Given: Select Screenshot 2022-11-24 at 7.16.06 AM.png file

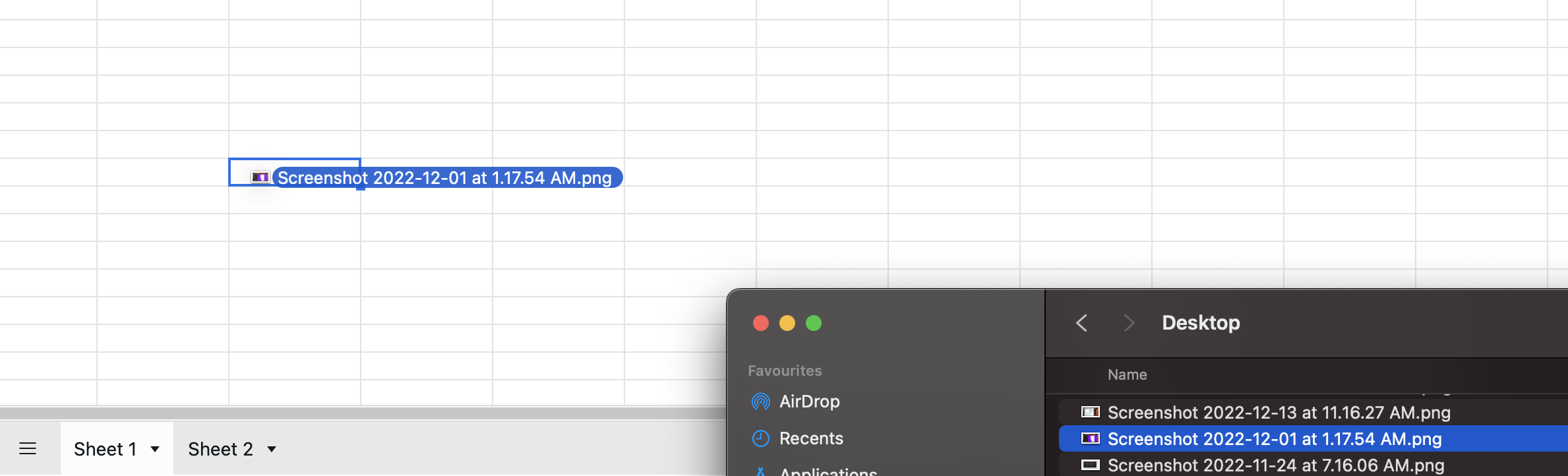Looking at the screenshot, I should (1275, 465).
